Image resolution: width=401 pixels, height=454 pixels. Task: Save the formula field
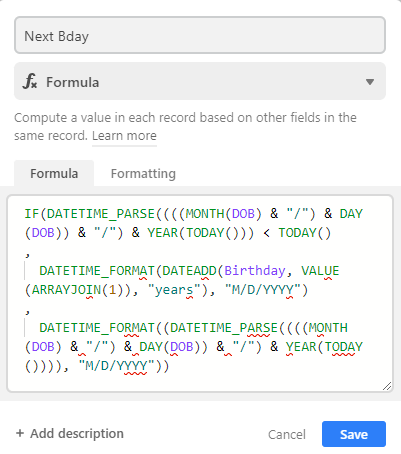(354, 434)
